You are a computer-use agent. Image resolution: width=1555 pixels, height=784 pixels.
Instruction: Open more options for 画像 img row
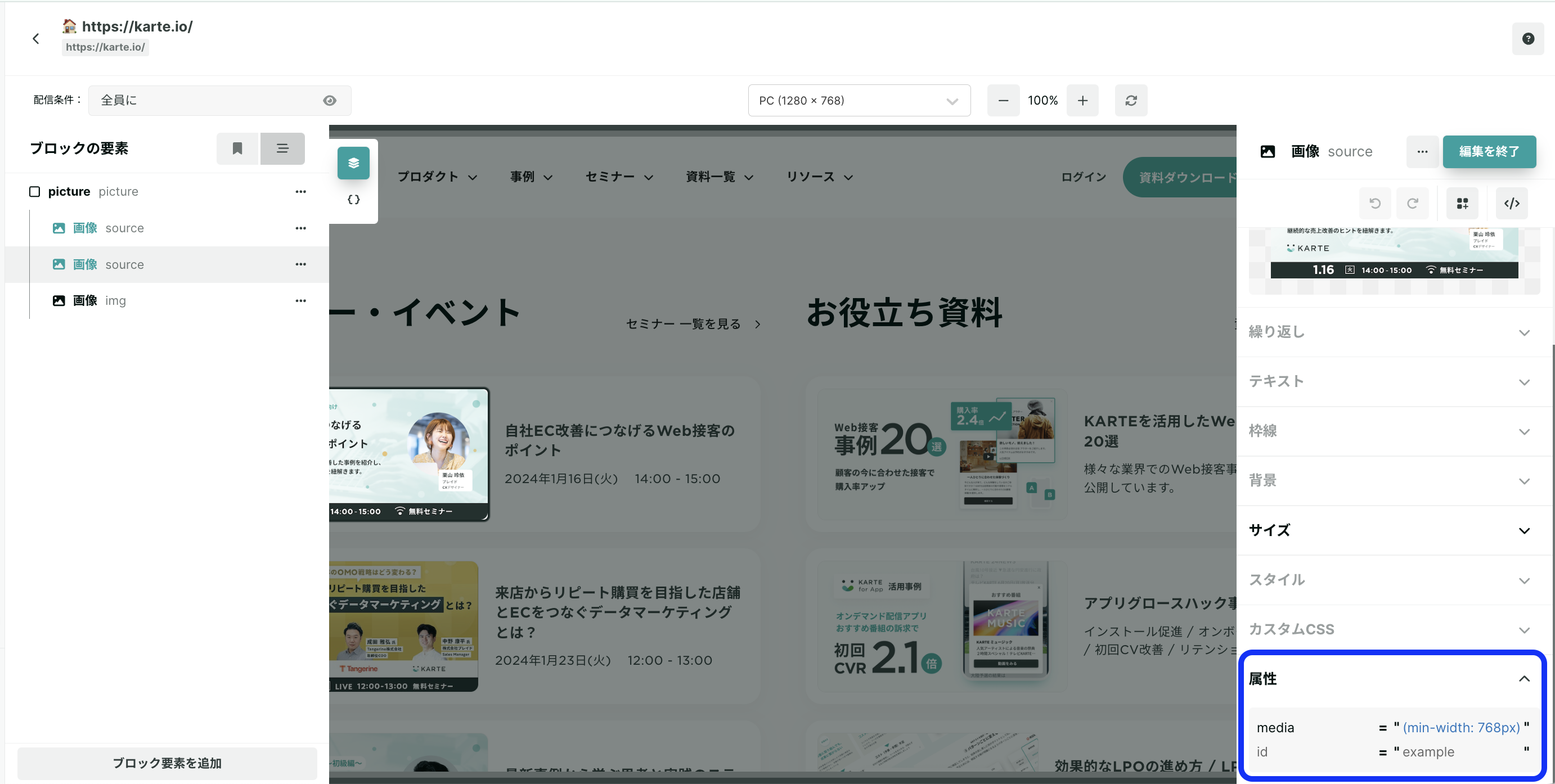pyautogui.click(x=300, y=300)
